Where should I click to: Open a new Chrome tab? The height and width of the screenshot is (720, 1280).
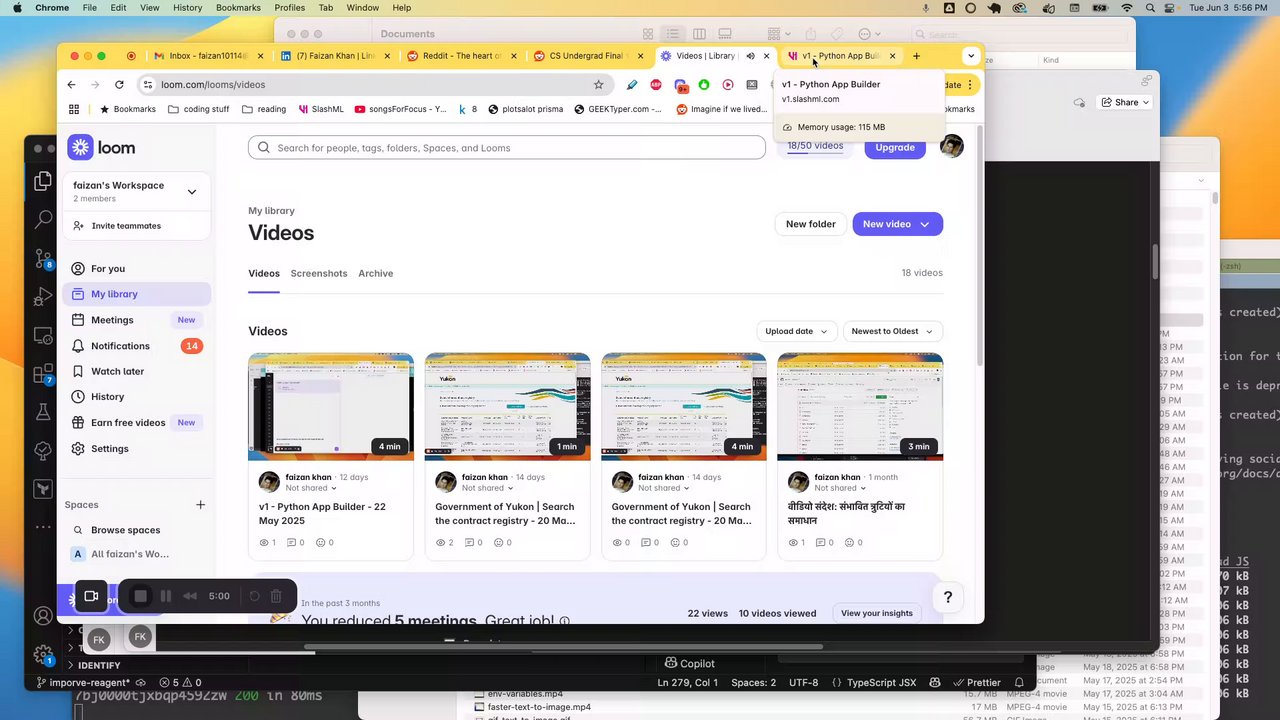[x=916, y=56]
